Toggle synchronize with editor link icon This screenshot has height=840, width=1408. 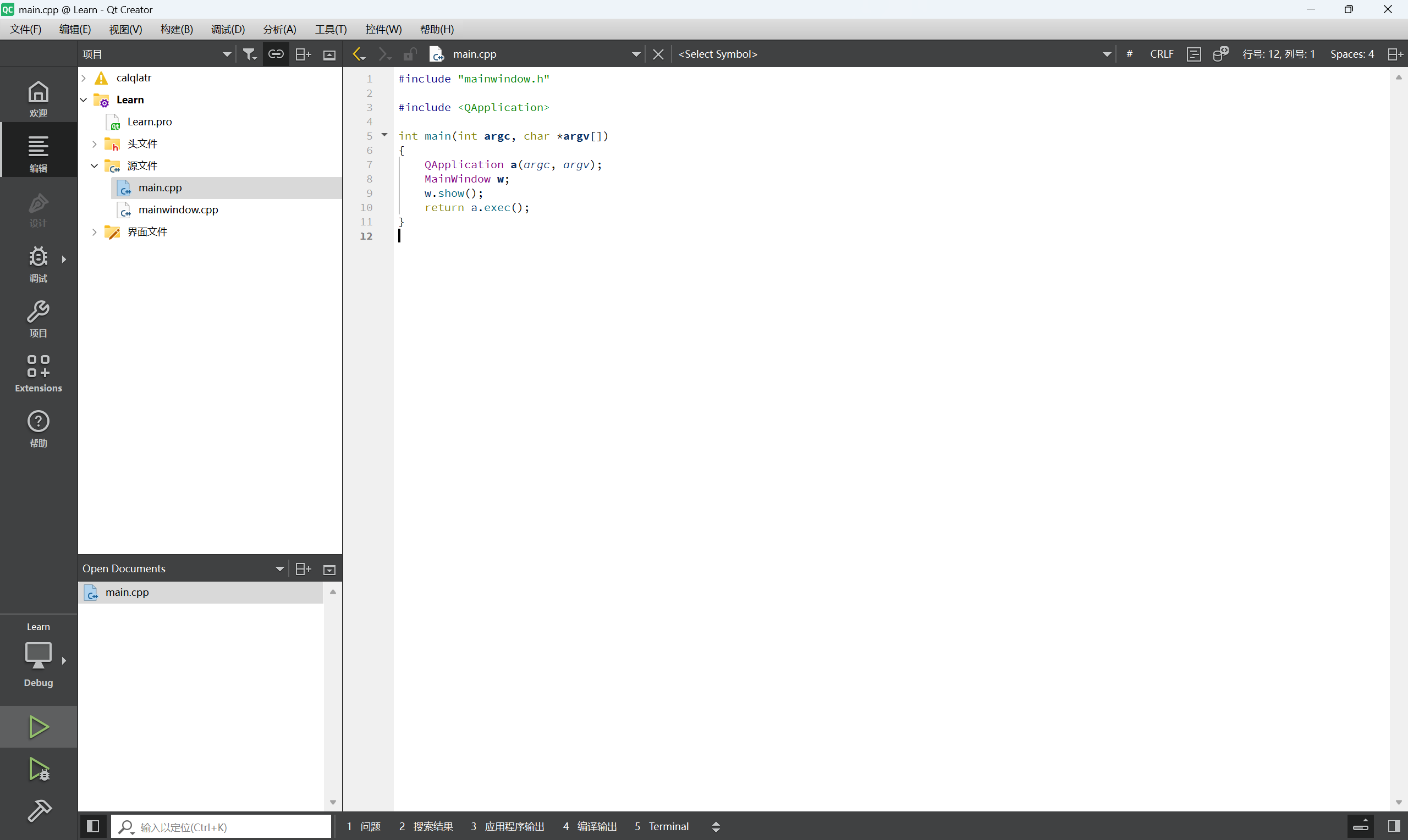tap(276, 54)
